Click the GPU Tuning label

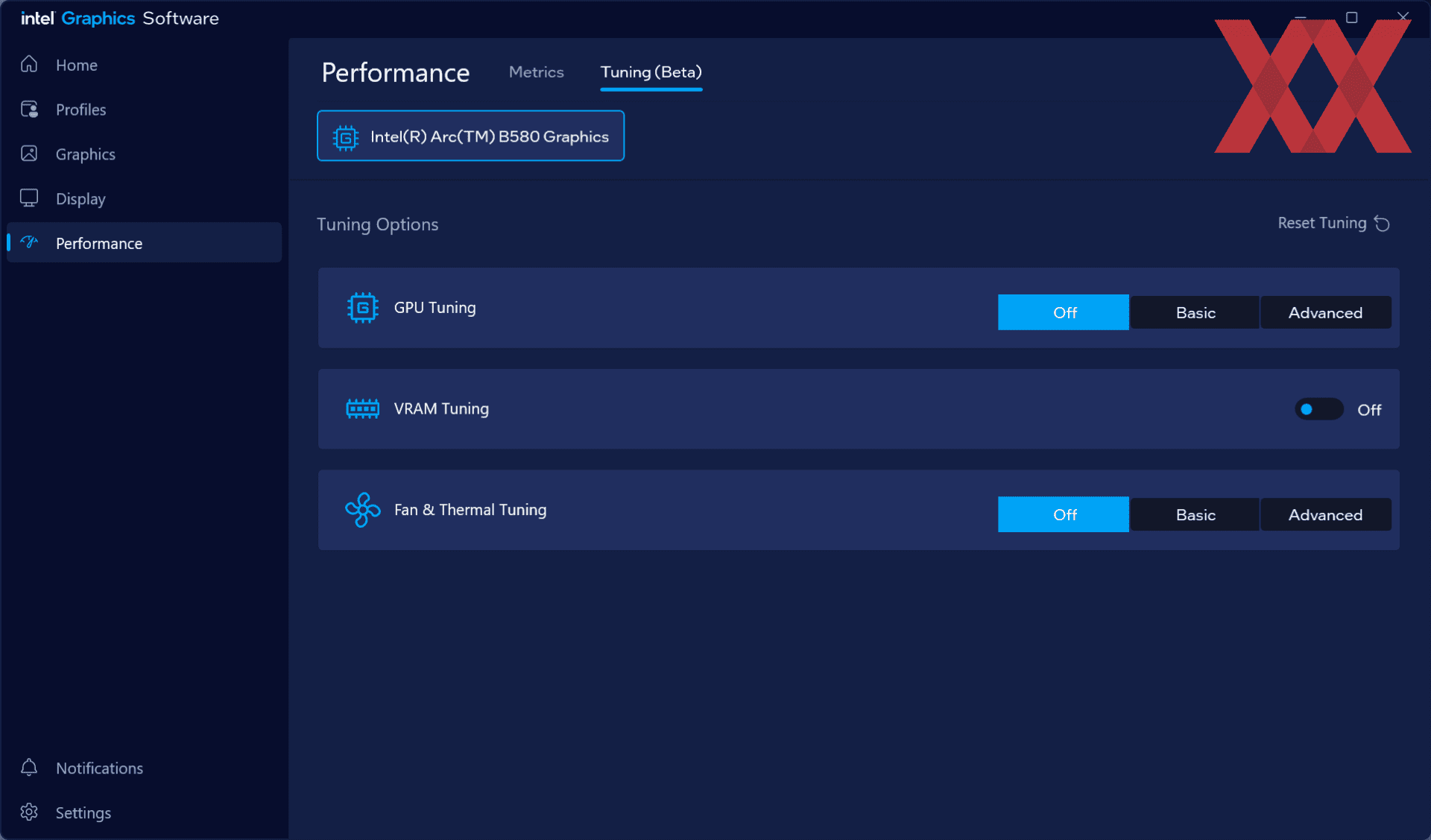435,308
